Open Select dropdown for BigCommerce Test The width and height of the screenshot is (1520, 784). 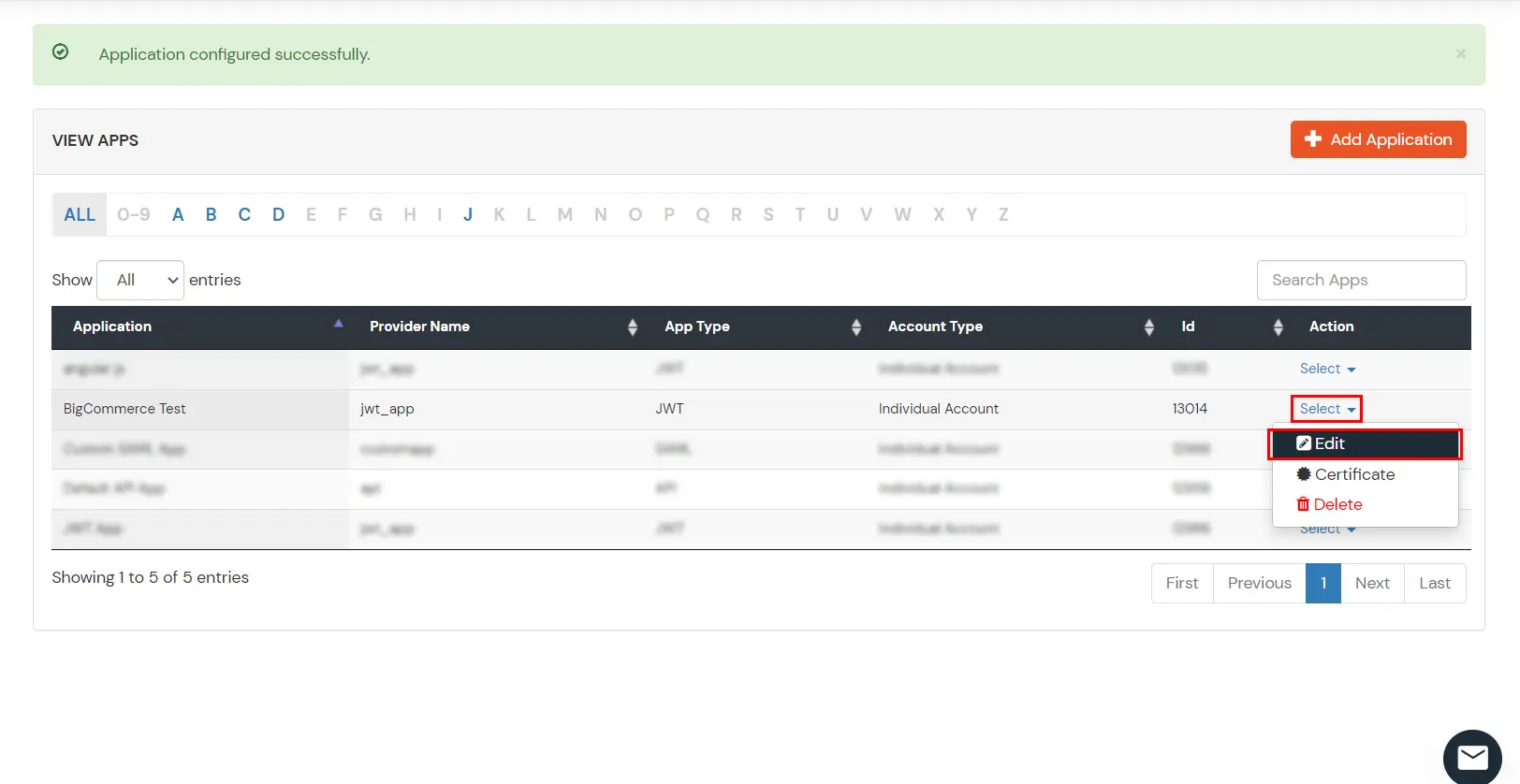click(1327, 409)
